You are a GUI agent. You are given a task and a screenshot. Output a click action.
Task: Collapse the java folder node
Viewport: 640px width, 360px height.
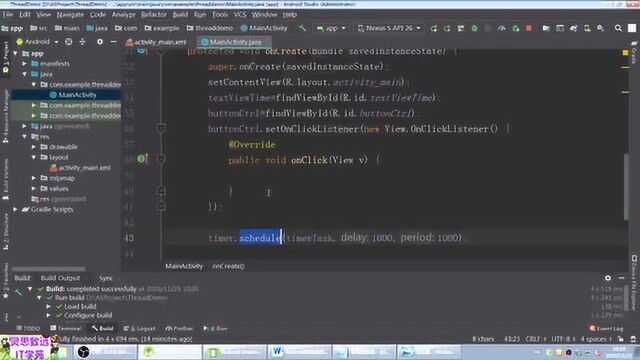[25, 74]
